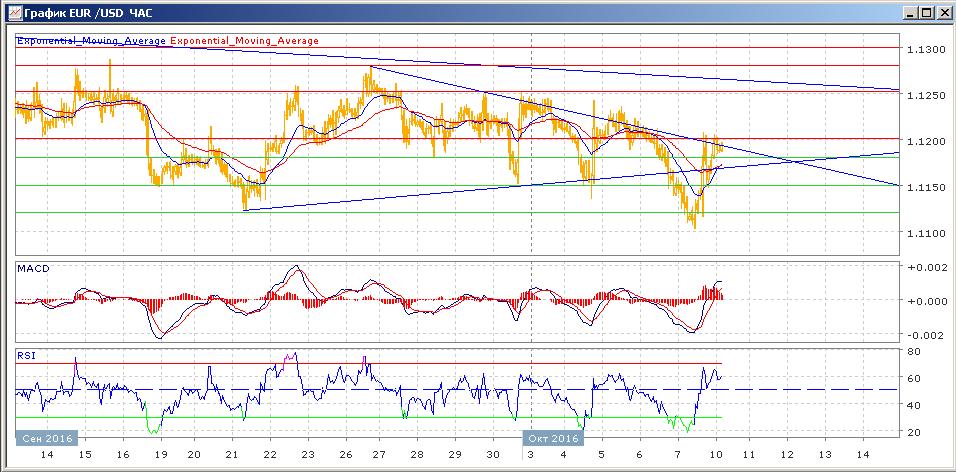Close the EUR/USD chart window
This screenshot has width=956, height=472.
point(943,13)
